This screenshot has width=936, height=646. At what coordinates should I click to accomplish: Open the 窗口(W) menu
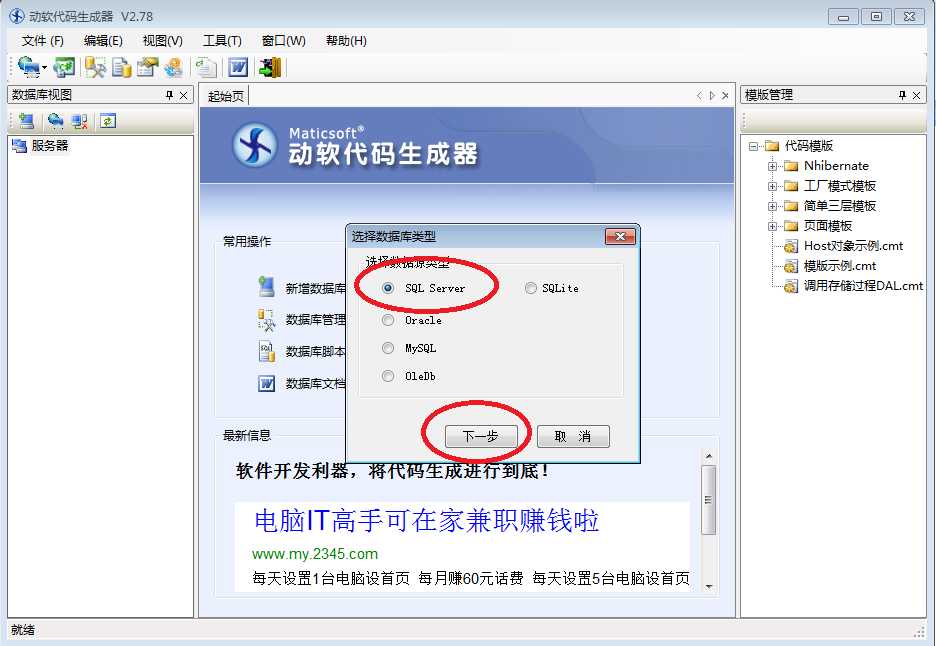point(284,41)
